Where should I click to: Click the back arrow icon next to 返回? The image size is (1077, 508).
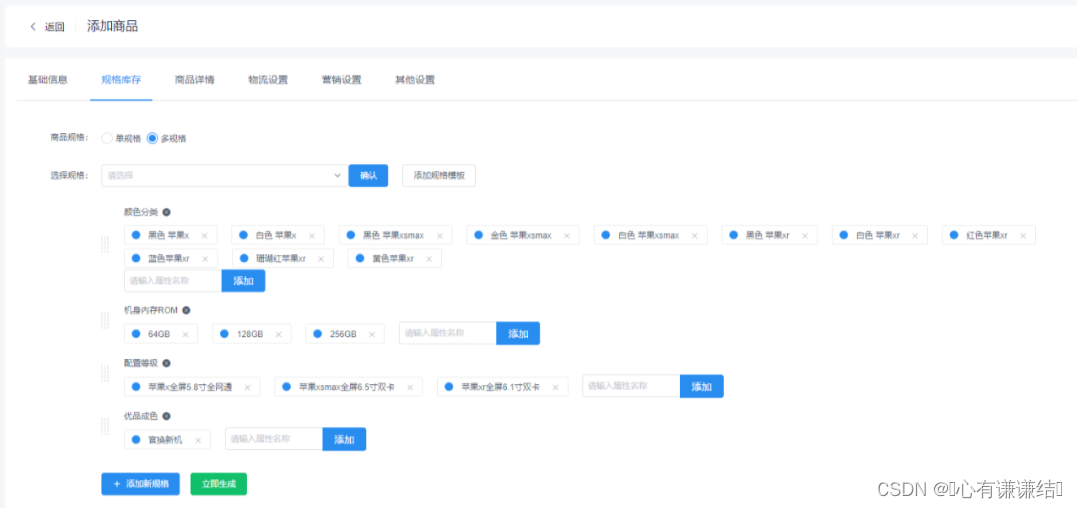point(33,27)
